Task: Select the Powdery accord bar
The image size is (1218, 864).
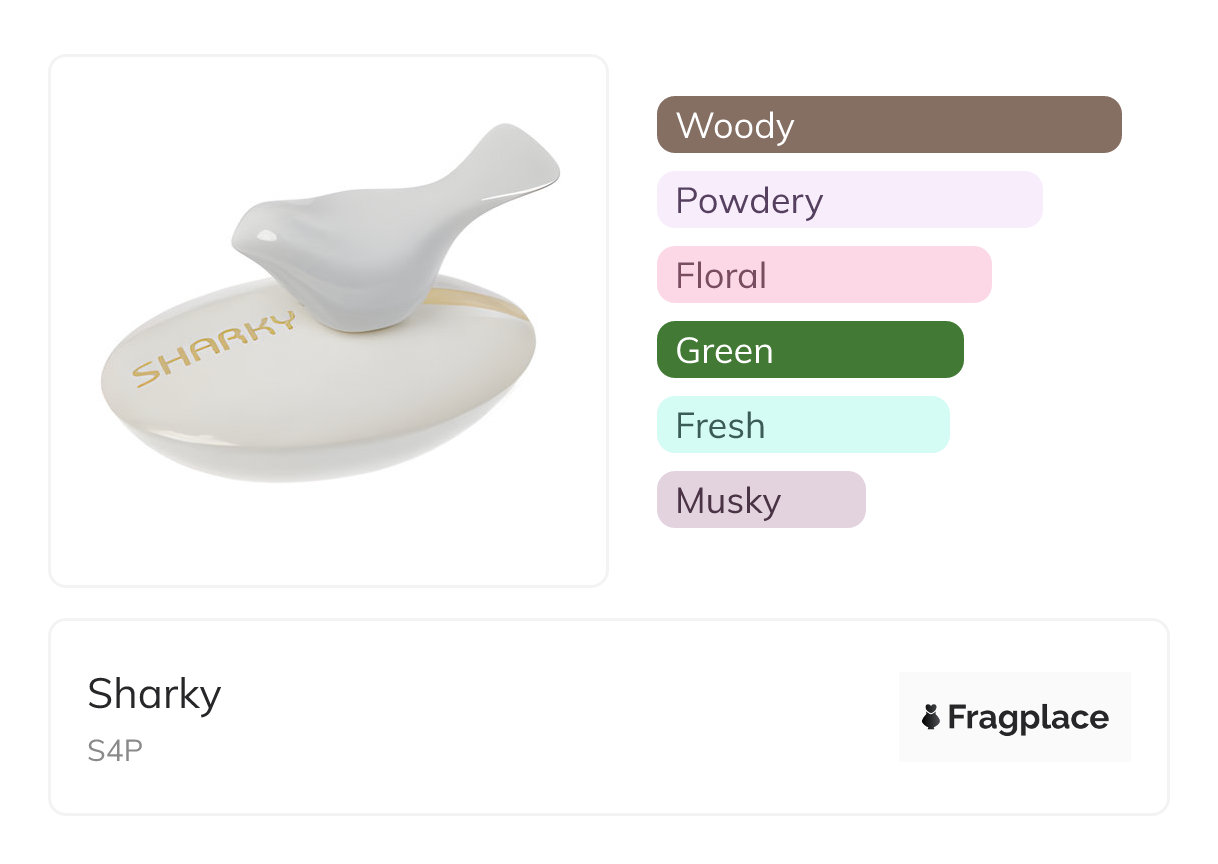Action: click(x=849, y=200)
